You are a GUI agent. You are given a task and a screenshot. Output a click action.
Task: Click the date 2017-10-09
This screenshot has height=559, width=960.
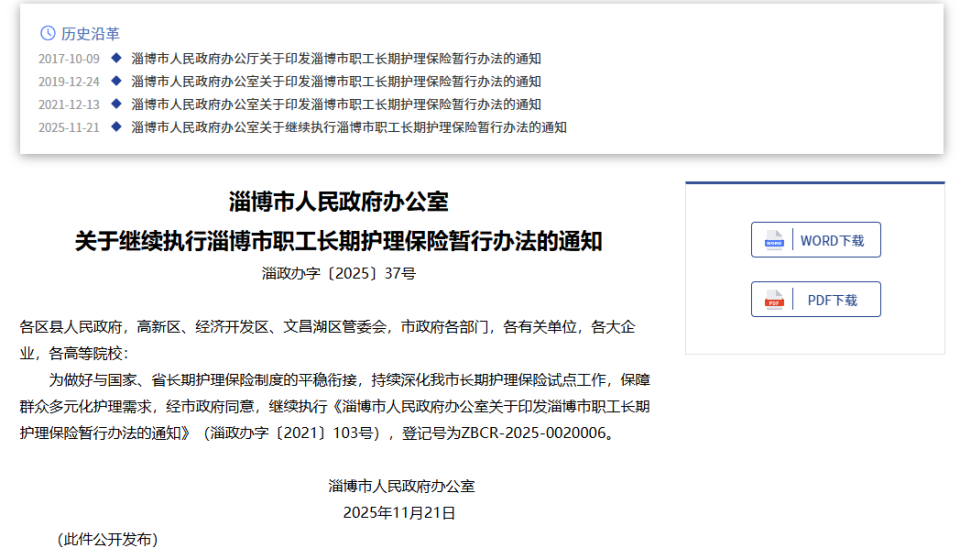coord(69,59)
